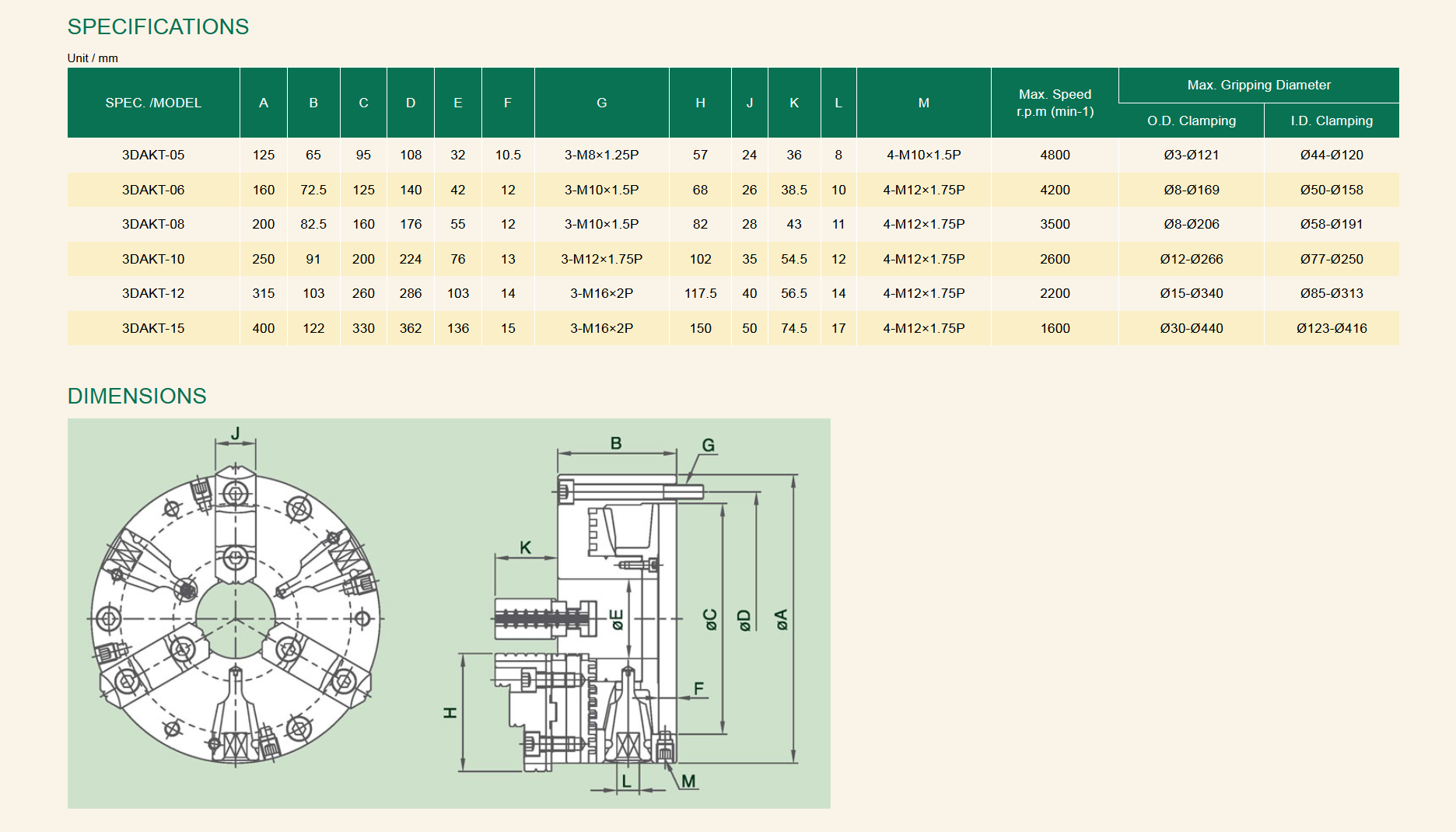
Task: Click the Max. Speed r.p.m column header
Action: pos(1055,103)
